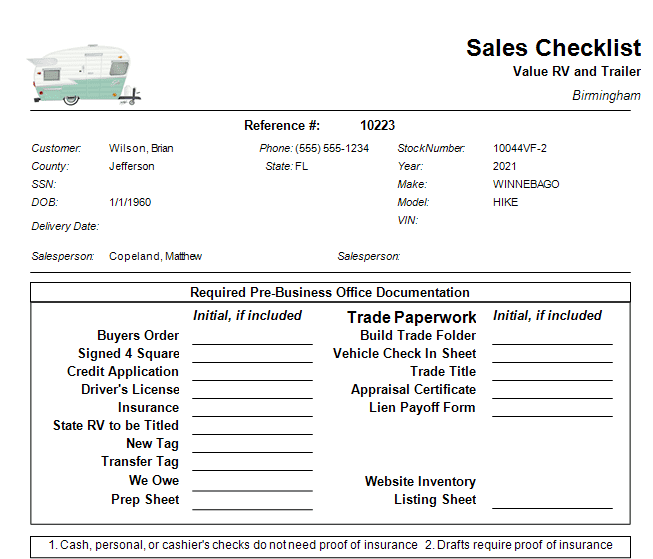Image resolution: width=653 pixels, height=559 pixels.
Task: Click the 'Value RV and Trailer' subtitle
Action: point(577,72)
